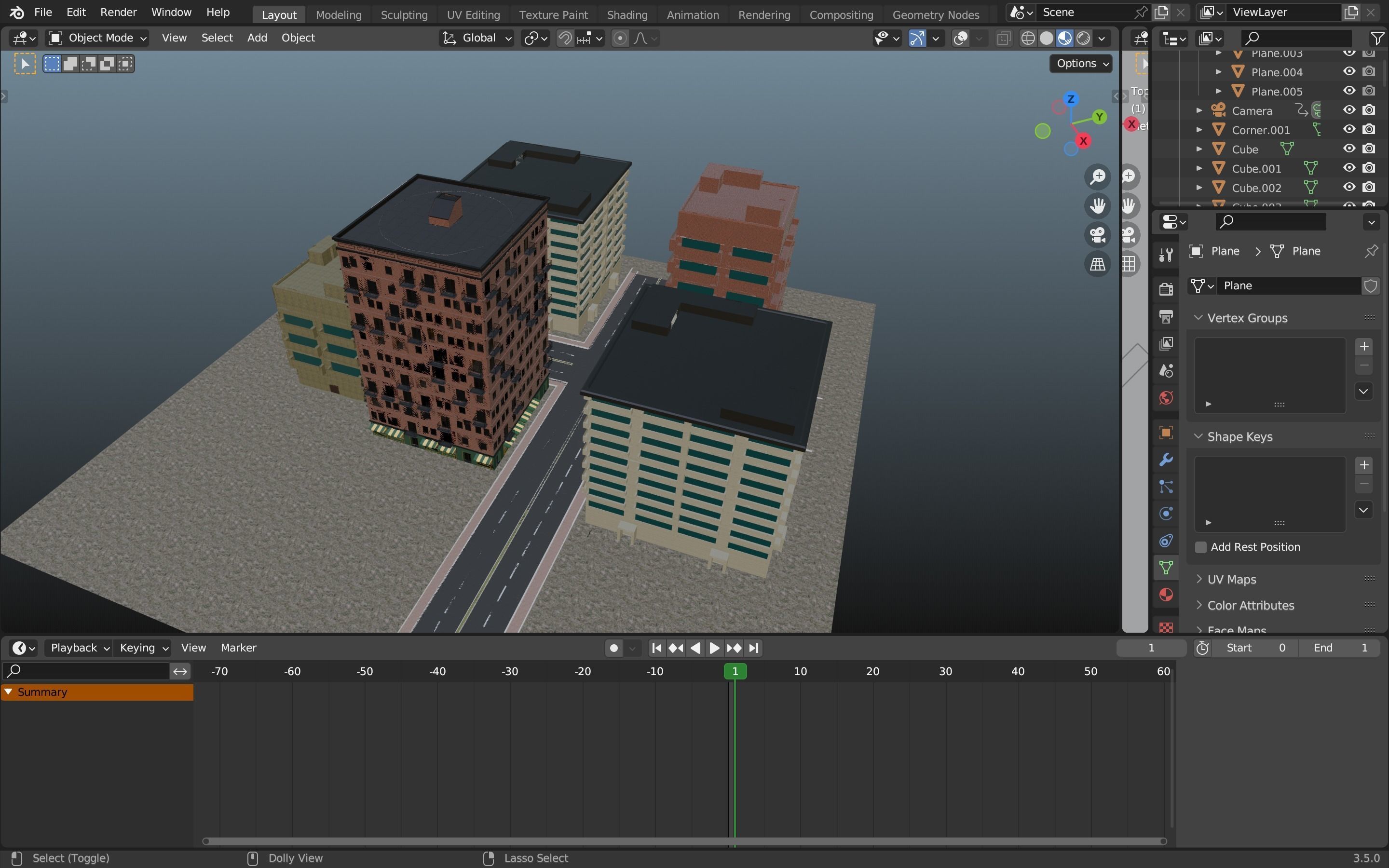Image resolution: width=1389 pixels, height=868 pixels.
Task: Open the Render properties tab
Action: [1166, 289]
